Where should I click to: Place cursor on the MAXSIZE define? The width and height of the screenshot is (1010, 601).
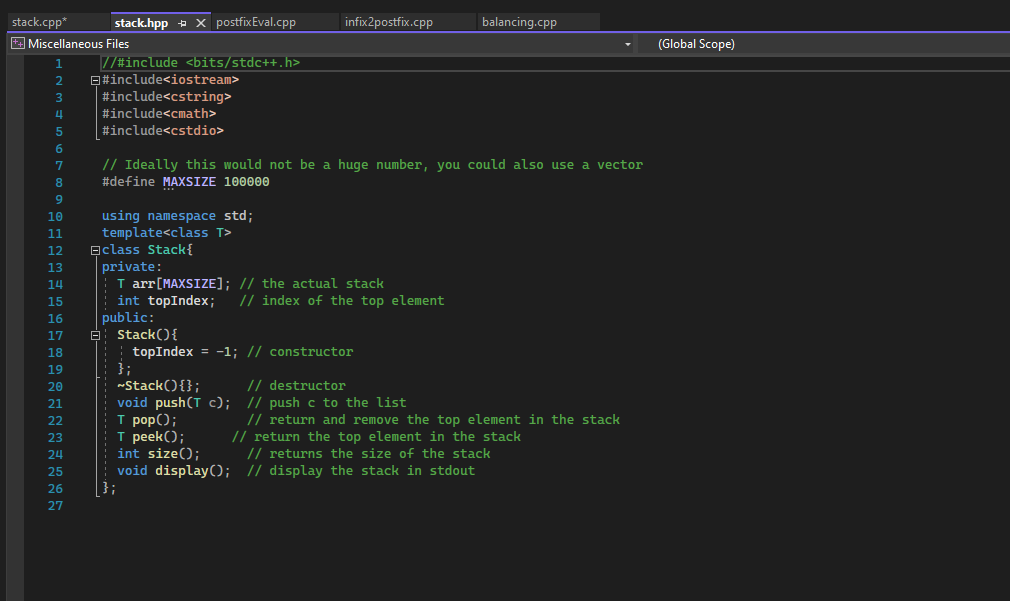click(189, 181)
